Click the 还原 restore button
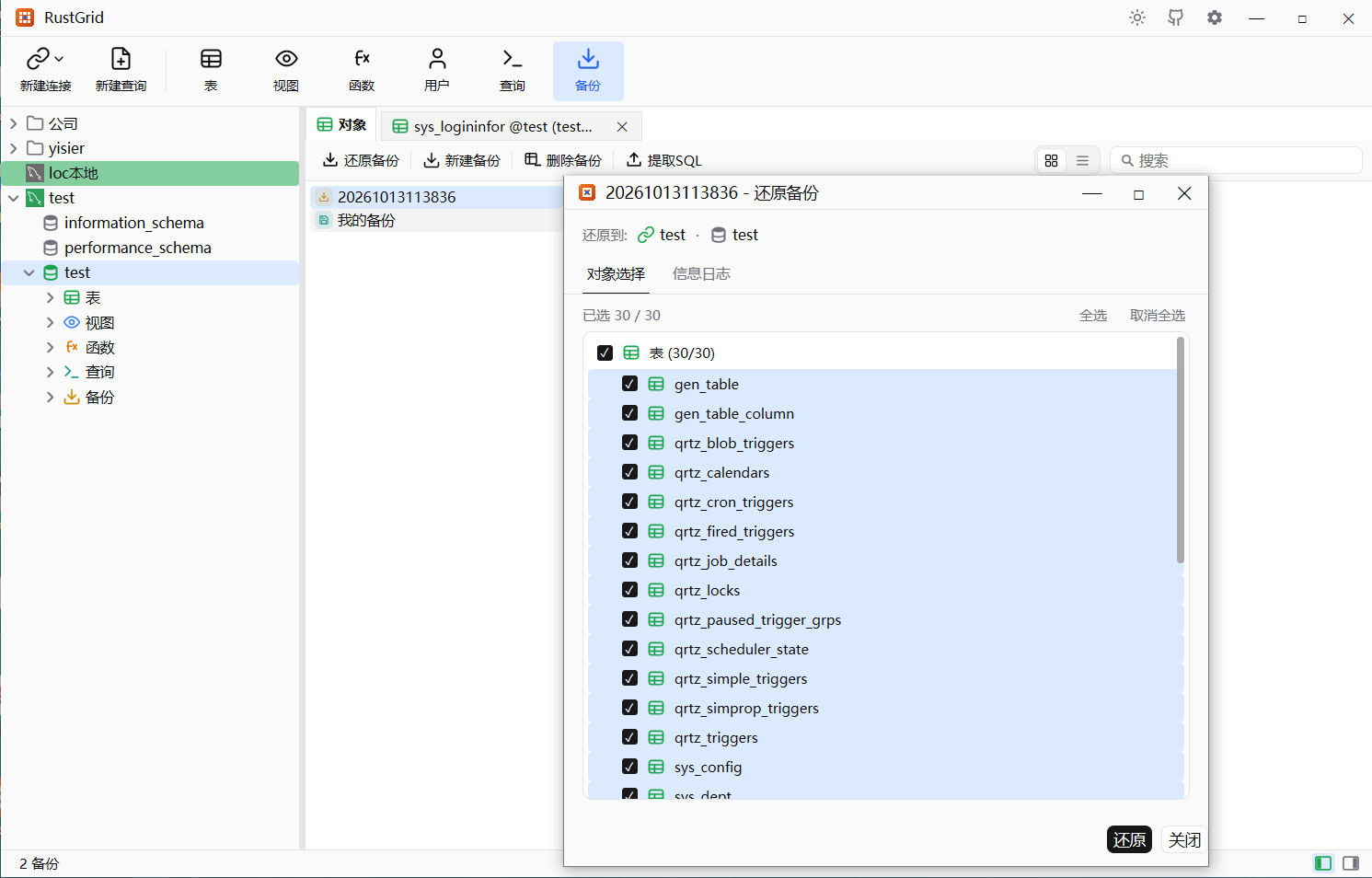 click(x=1129, y=839)
